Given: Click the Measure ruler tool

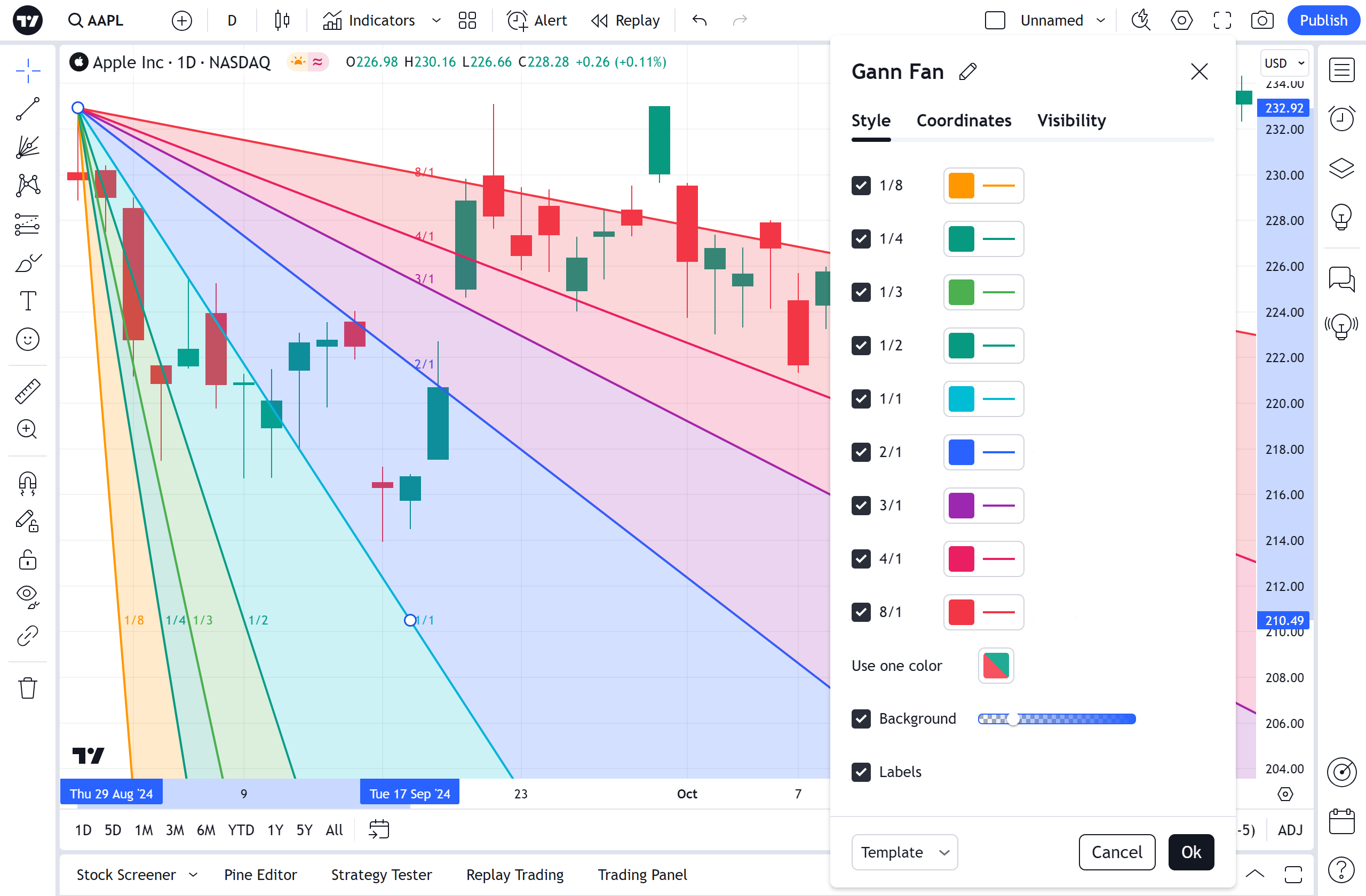Looking at the screenshot, I should pos(28,391).
